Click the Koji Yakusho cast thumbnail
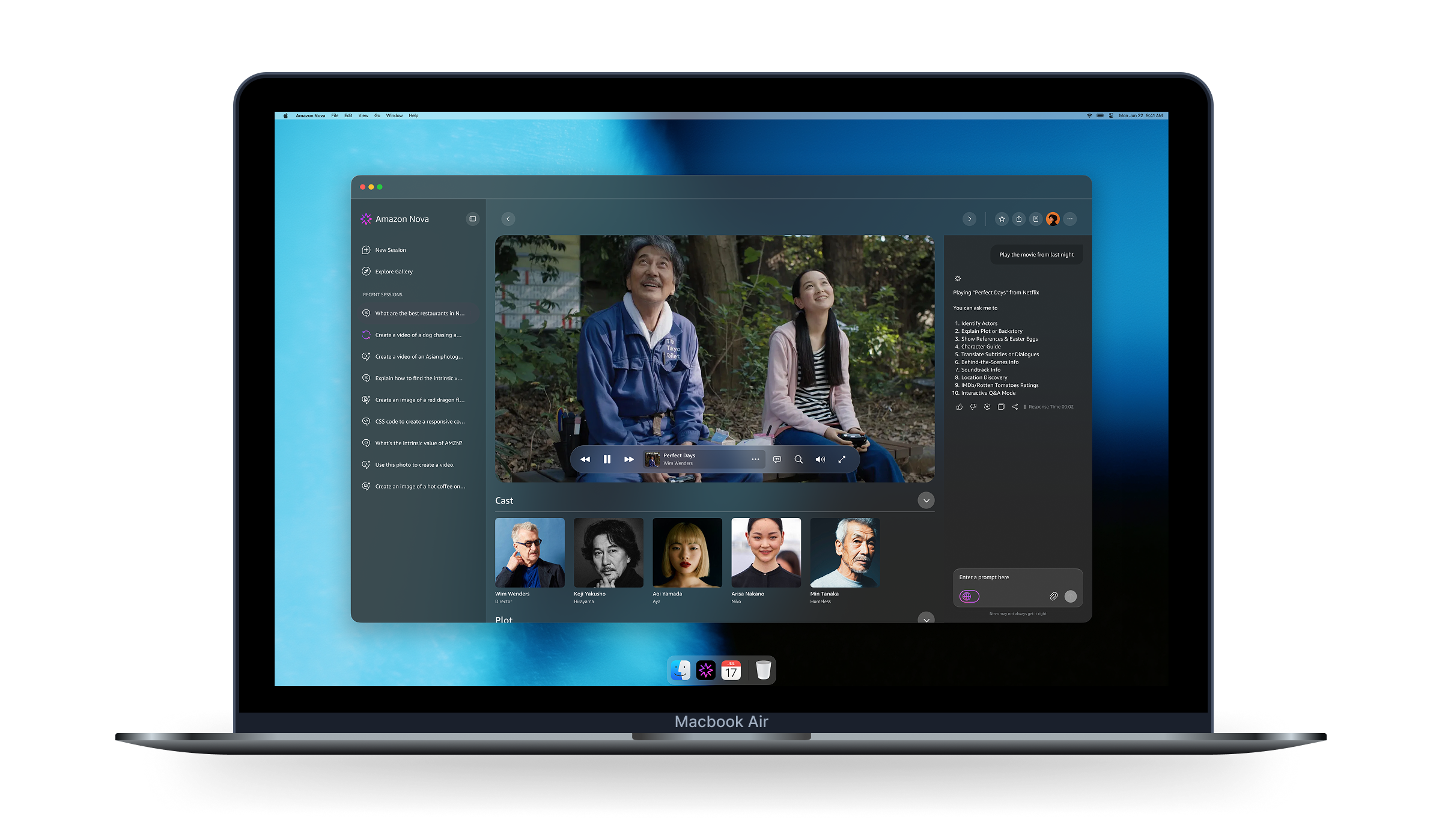The width and height of the screenshot is (1442, 840). pos(608,553)
